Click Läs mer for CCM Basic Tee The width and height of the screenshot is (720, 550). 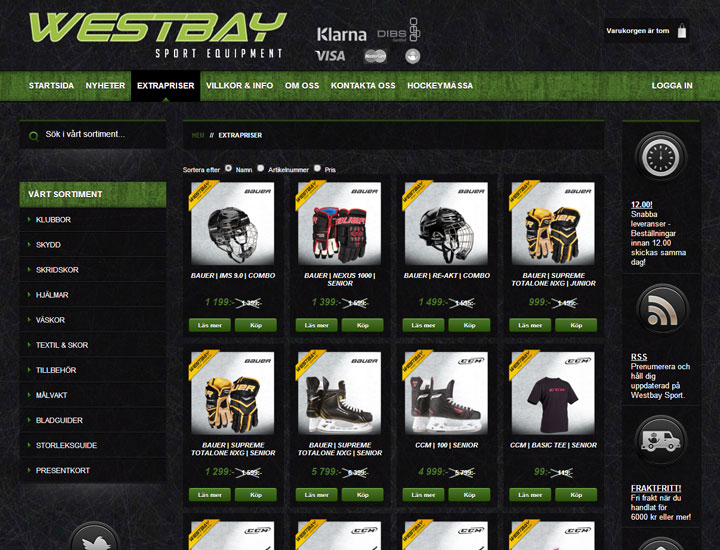[530, 495]
